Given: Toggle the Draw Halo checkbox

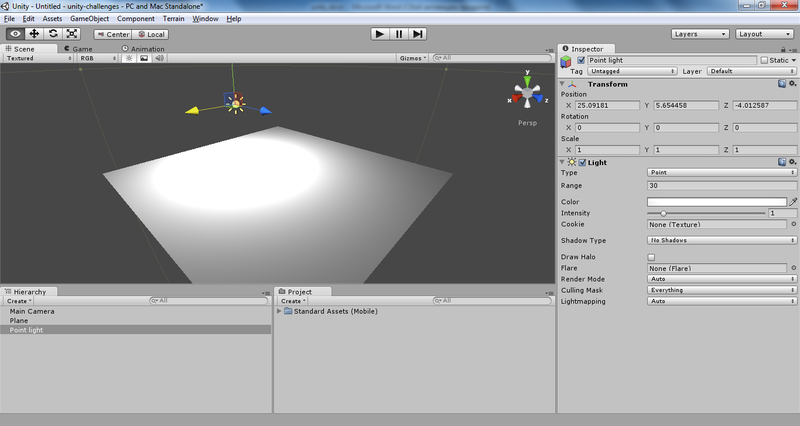Looking at the screenshot, I should click(651, 257).
